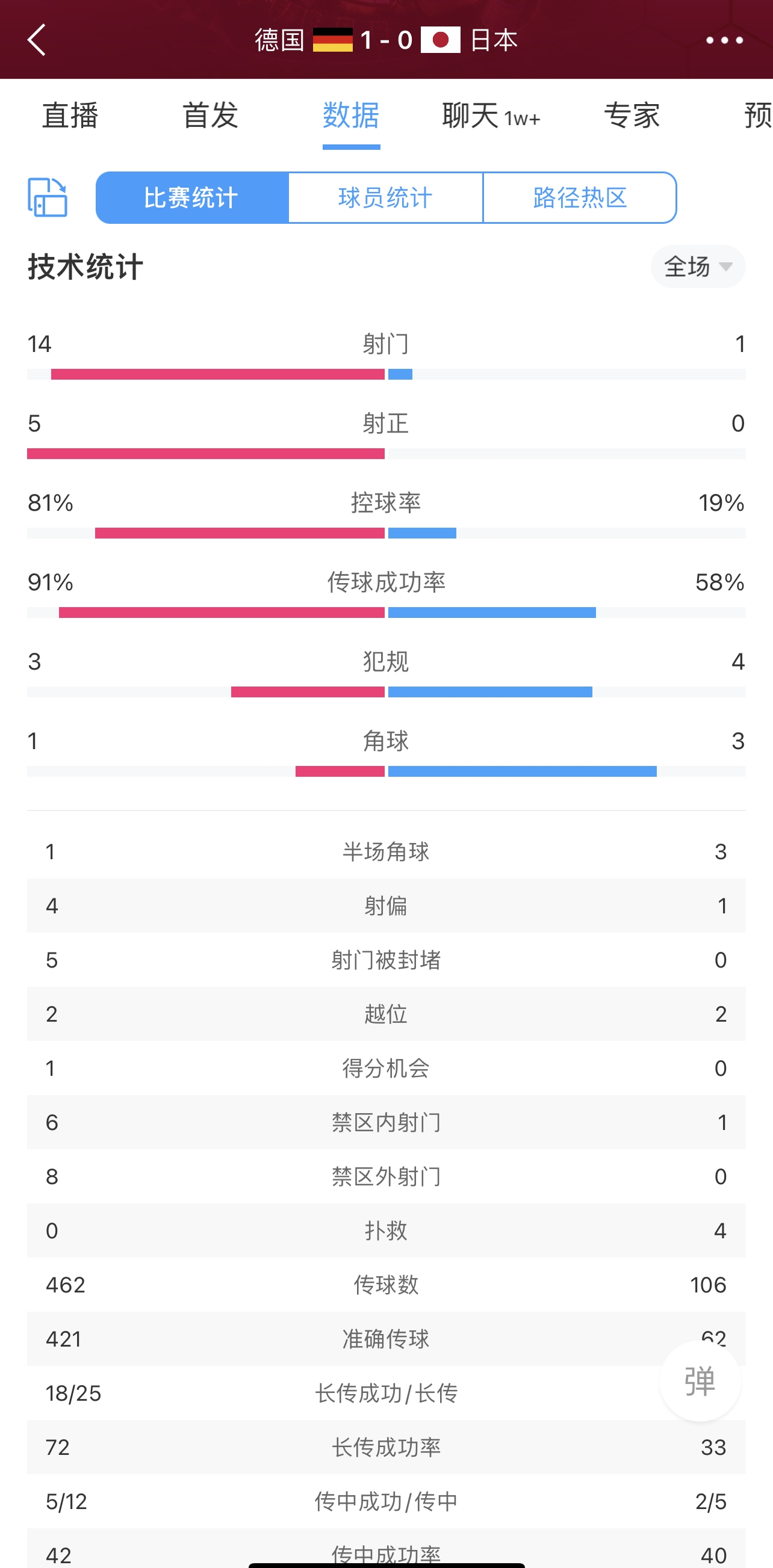Tap the 射门 shots comparison bar
Viewport: 773px width, 1568px height.
pyautogui.click(x=386, y=374)
